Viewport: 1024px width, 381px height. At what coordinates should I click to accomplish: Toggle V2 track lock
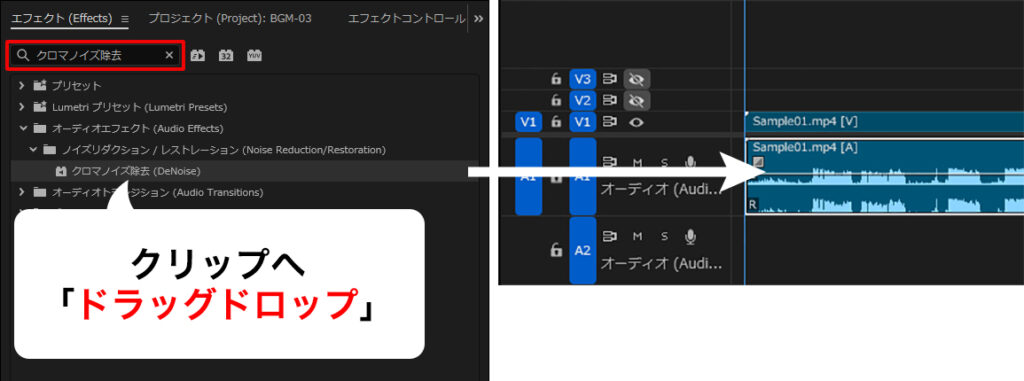(x=556, y=101)
